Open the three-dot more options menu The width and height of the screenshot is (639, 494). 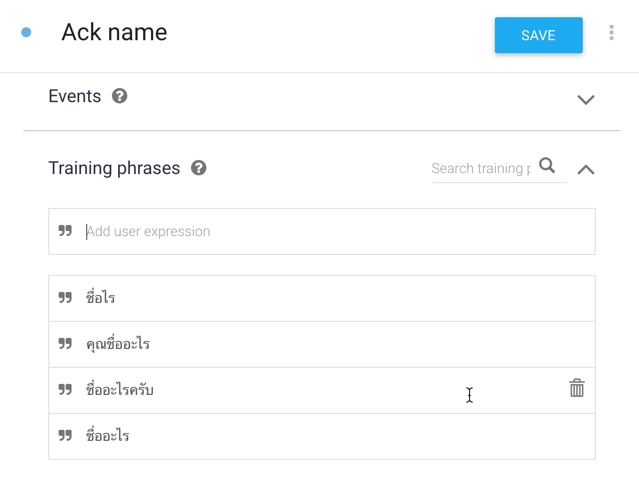pos(611,33)
